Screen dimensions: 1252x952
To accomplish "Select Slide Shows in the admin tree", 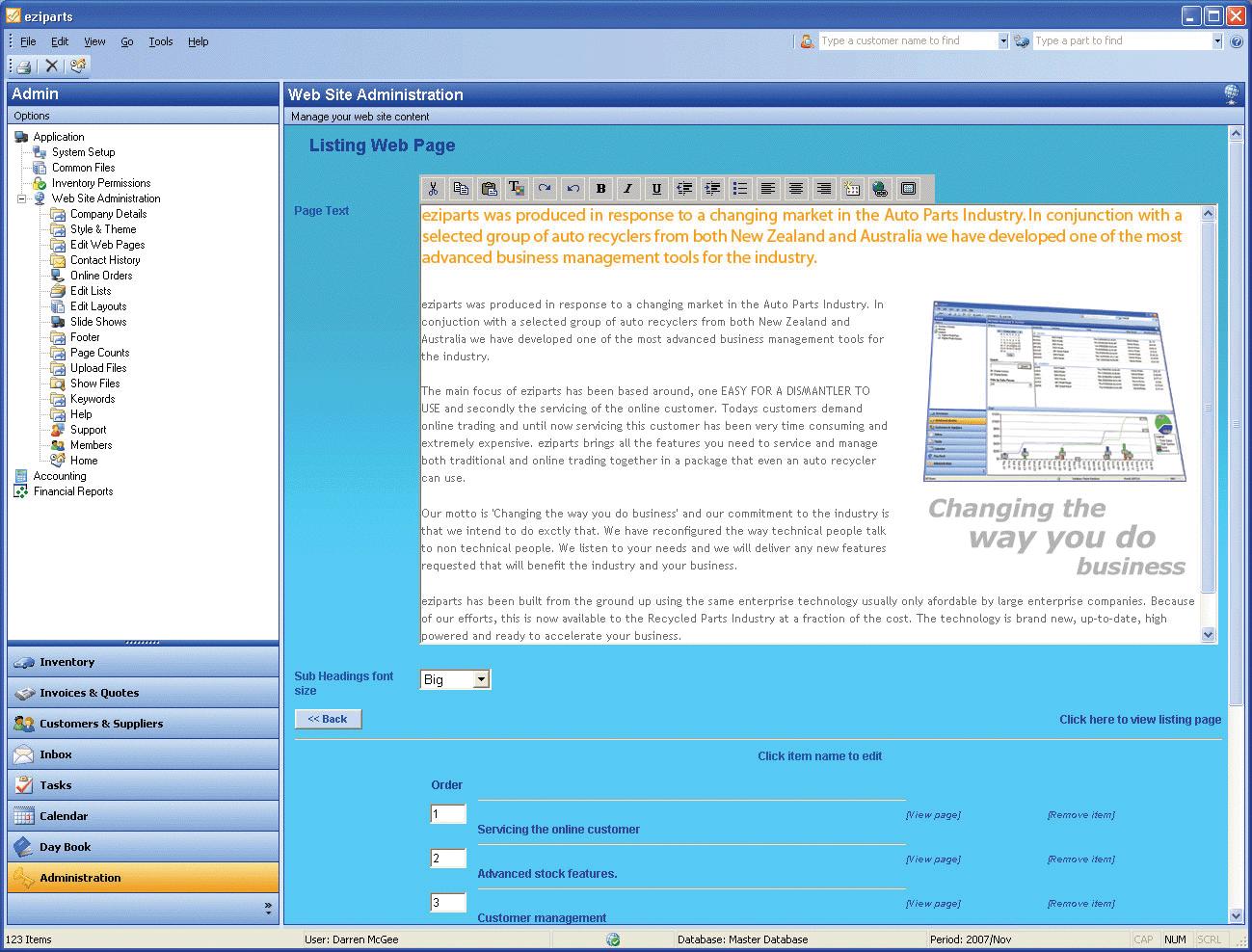I will [98, 322].
